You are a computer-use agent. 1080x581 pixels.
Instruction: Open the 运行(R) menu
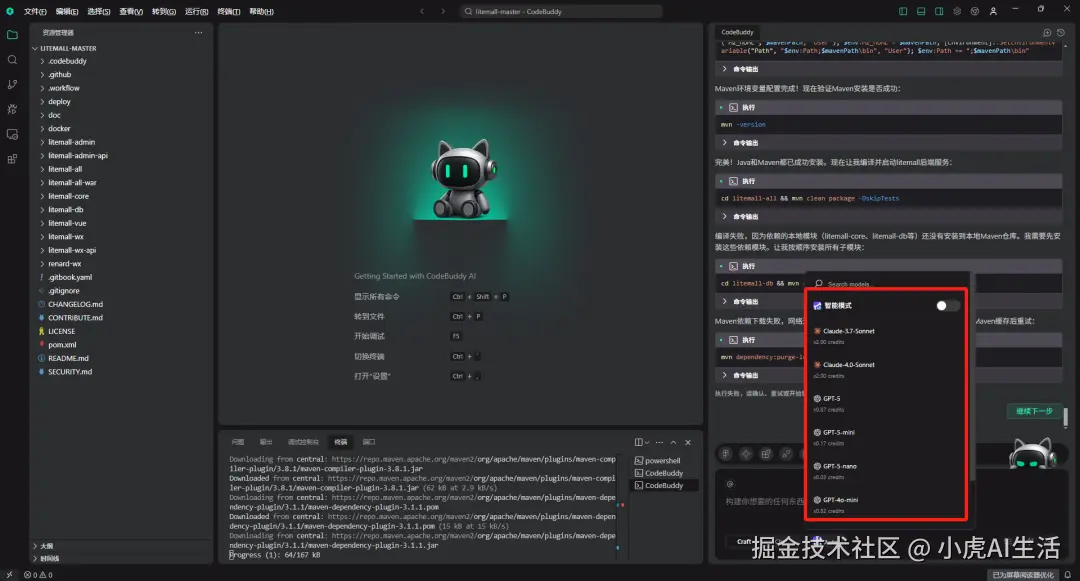pos(196,12)
